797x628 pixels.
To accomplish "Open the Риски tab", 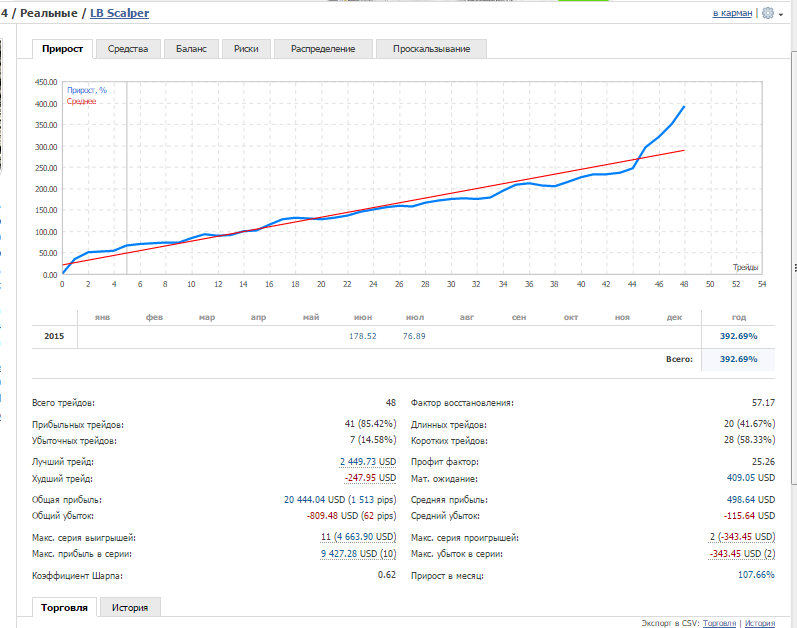I will click(x=246, y=49).
